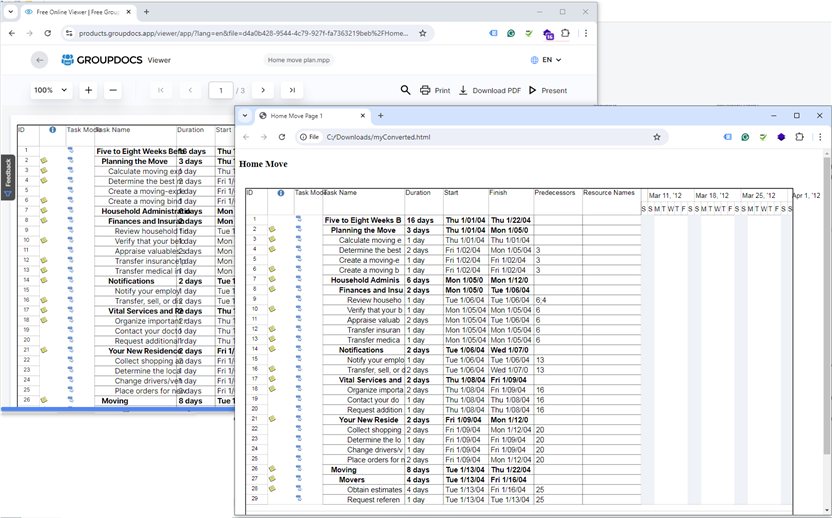
Task: Open the tab search chevron in back window
Action: tap(11, 12)
